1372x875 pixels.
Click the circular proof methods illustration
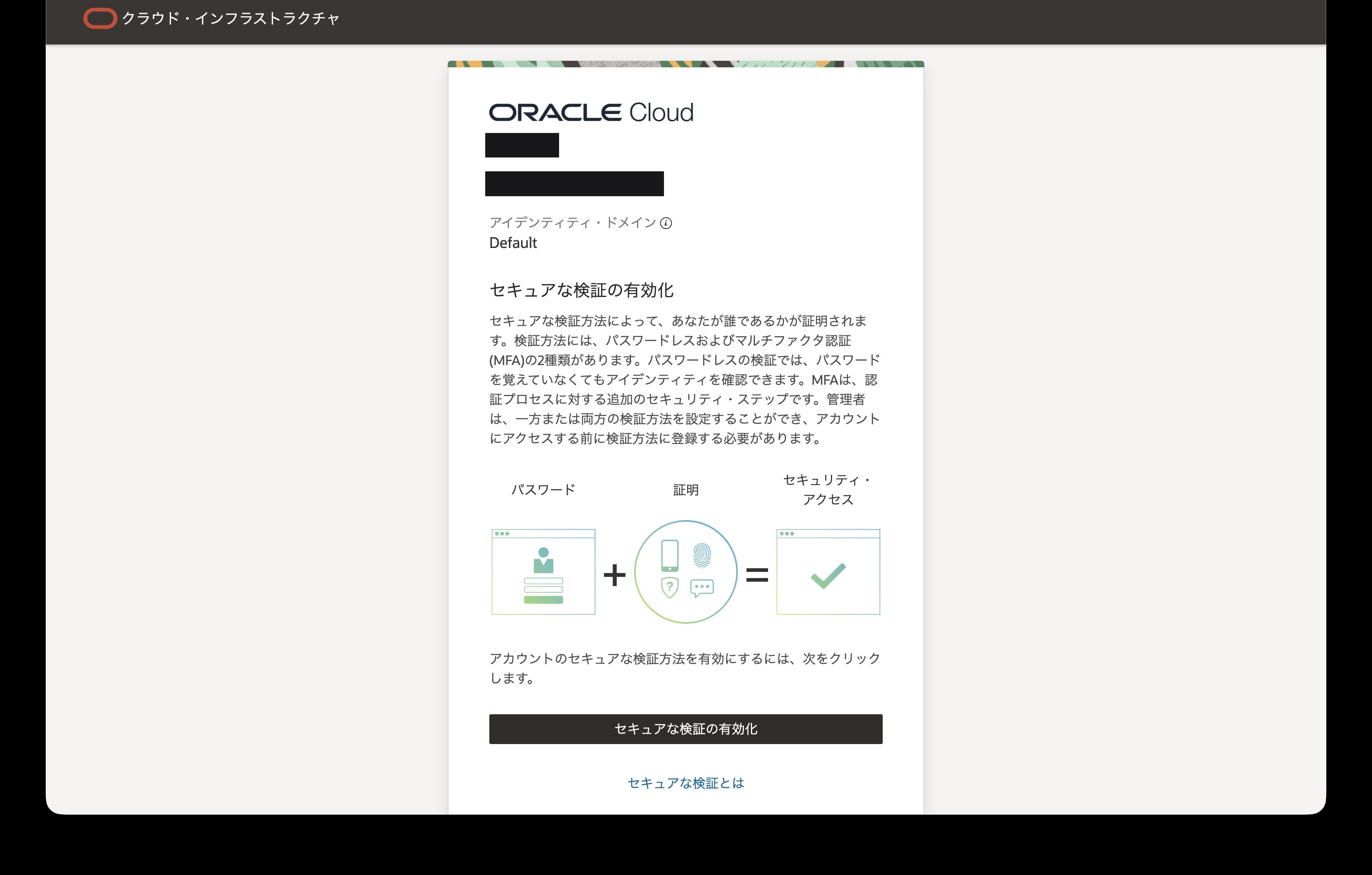point(686,572)
